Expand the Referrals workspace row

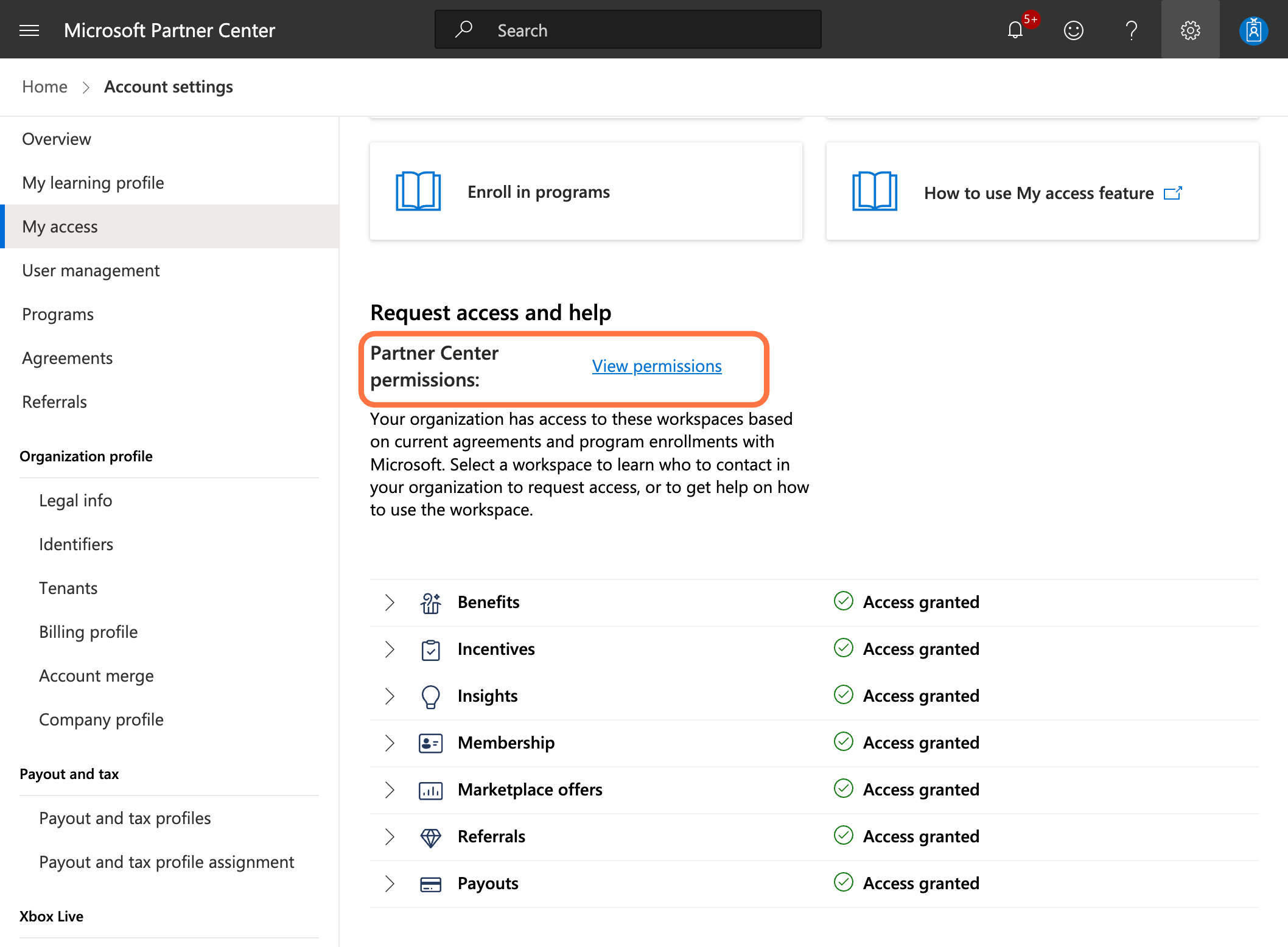[x=390, y=837]
